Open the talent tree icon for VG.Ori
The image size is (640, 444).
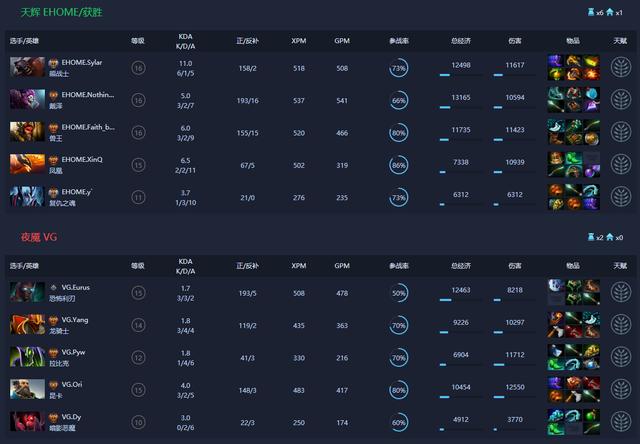(x=620, y=389)
